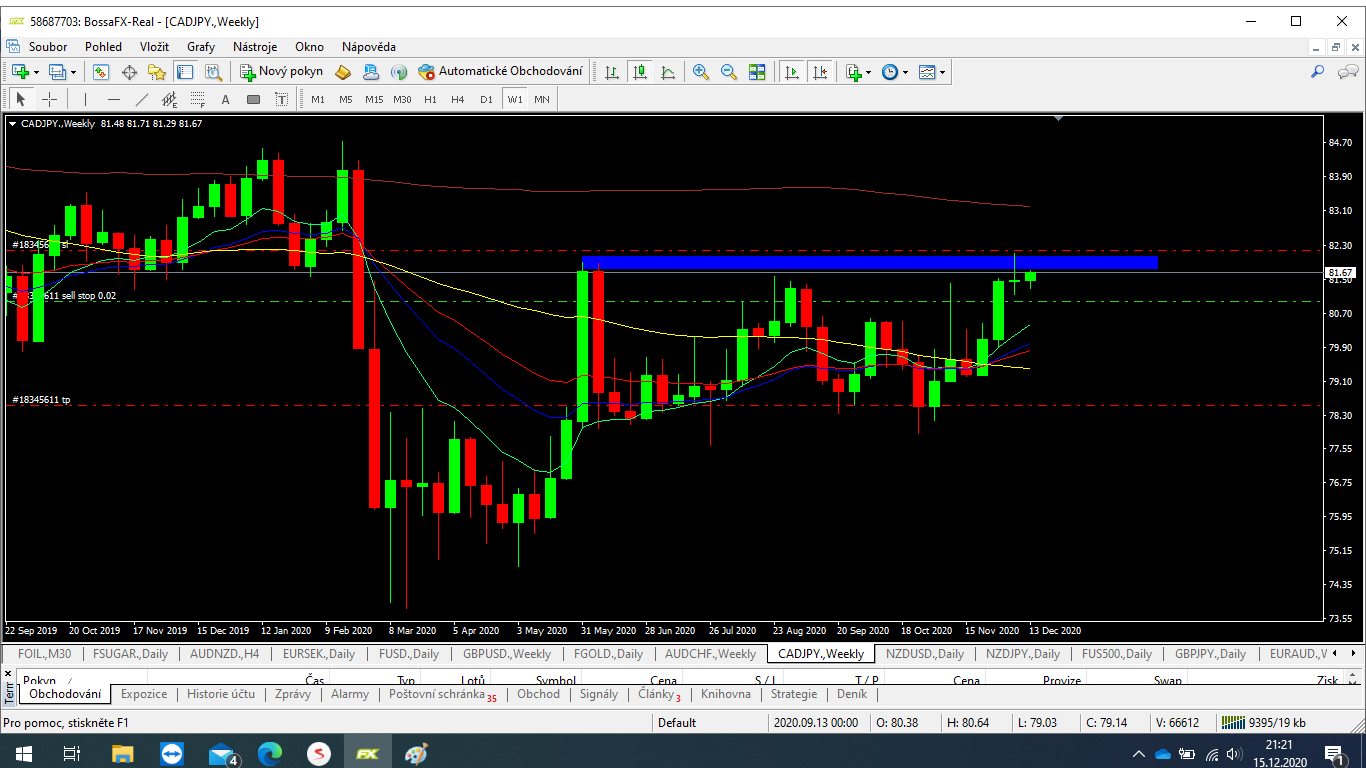Viewport: 1366px width, 768px height.
Task: Zoom out of the chart
Action: pos(729,72)
